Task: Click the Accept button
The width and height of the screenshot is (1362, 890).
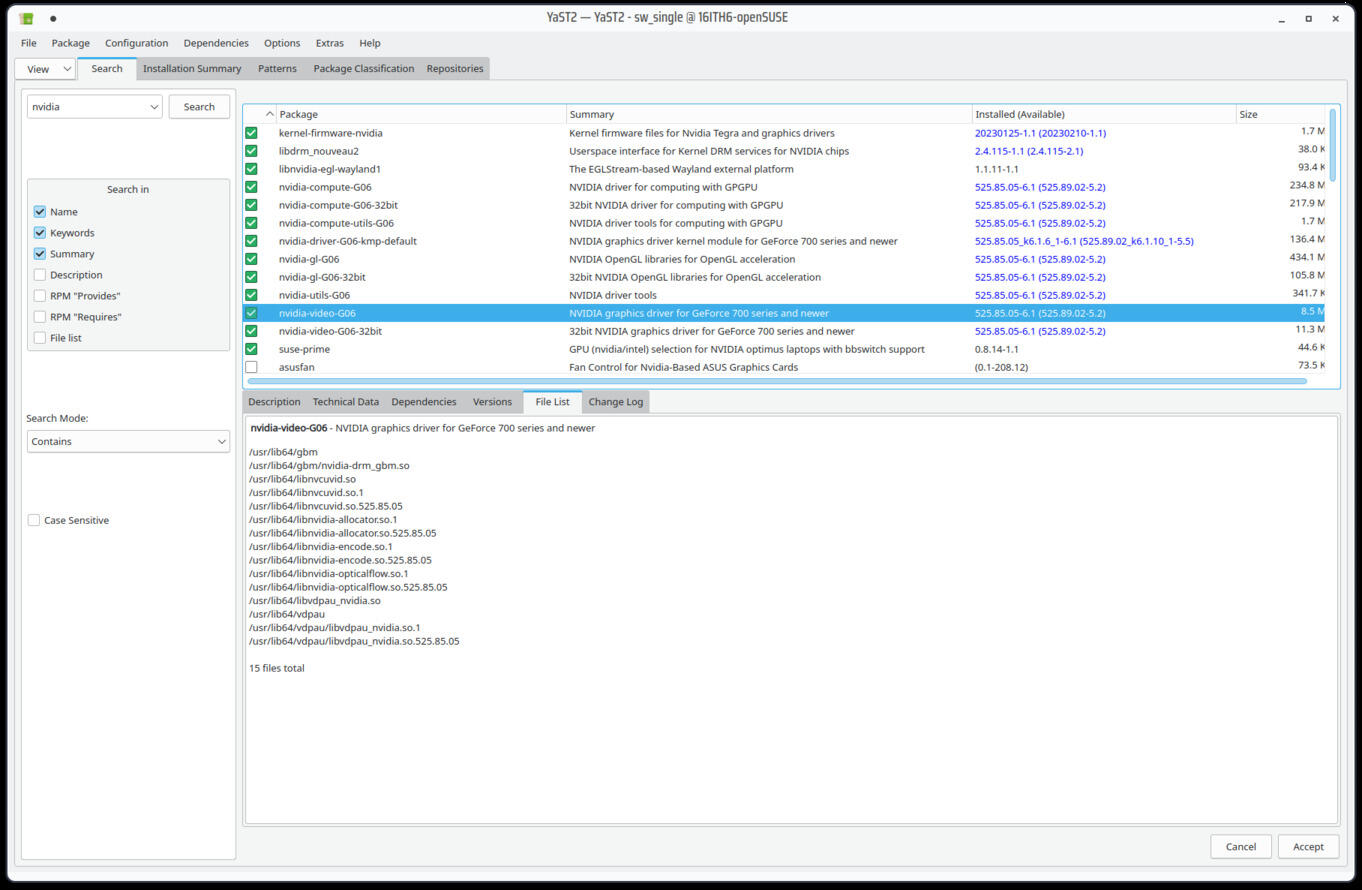Action: click(1308, 846)
